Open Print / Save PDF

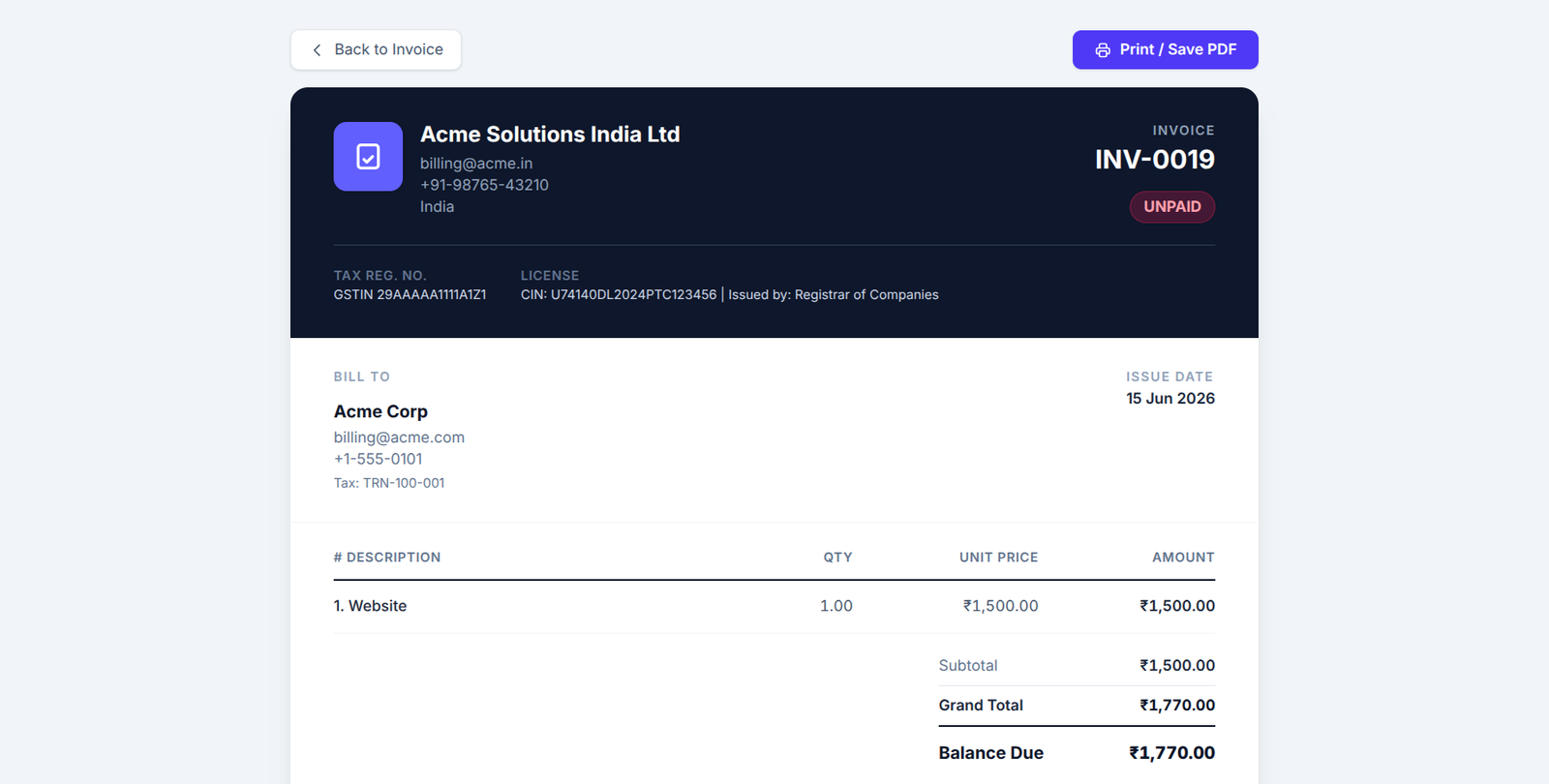pyautogui.click(x=1165, y=49)
